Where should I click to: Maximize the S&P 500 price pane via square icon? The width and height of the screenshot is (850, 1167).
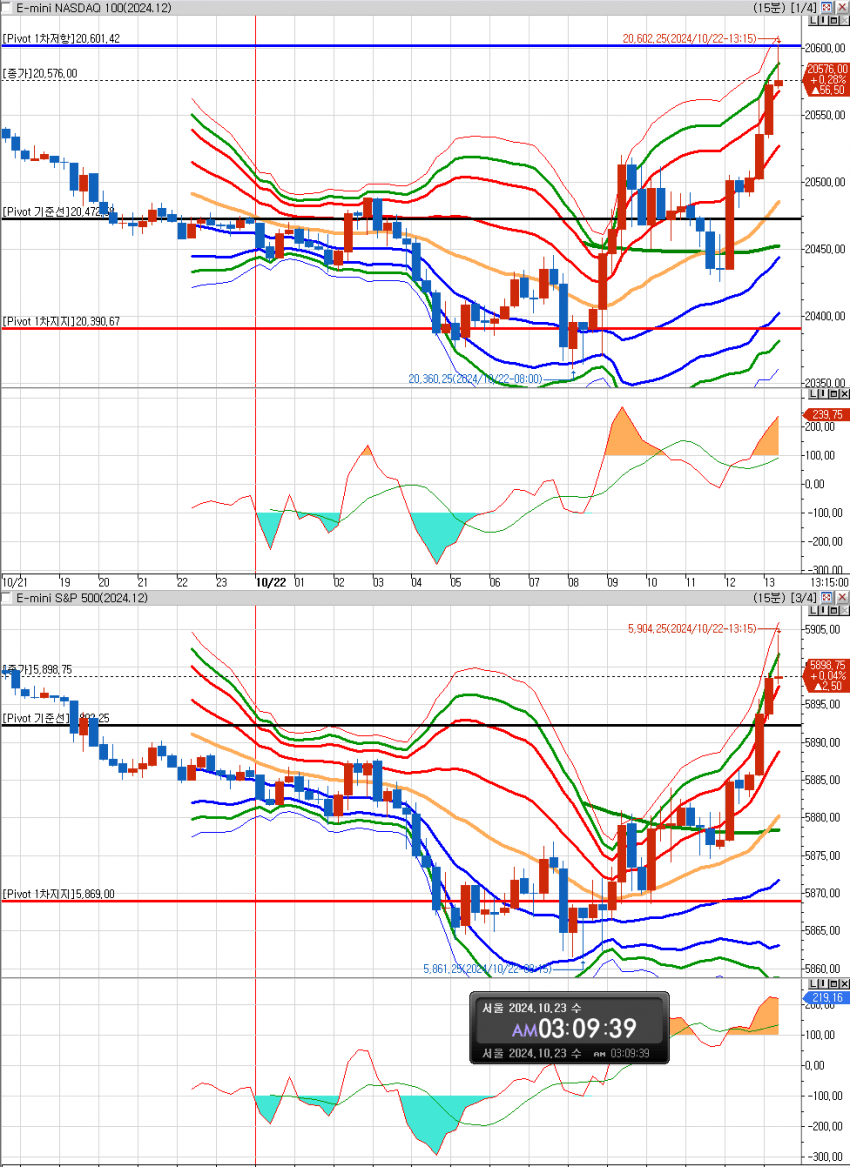(834, 611)
